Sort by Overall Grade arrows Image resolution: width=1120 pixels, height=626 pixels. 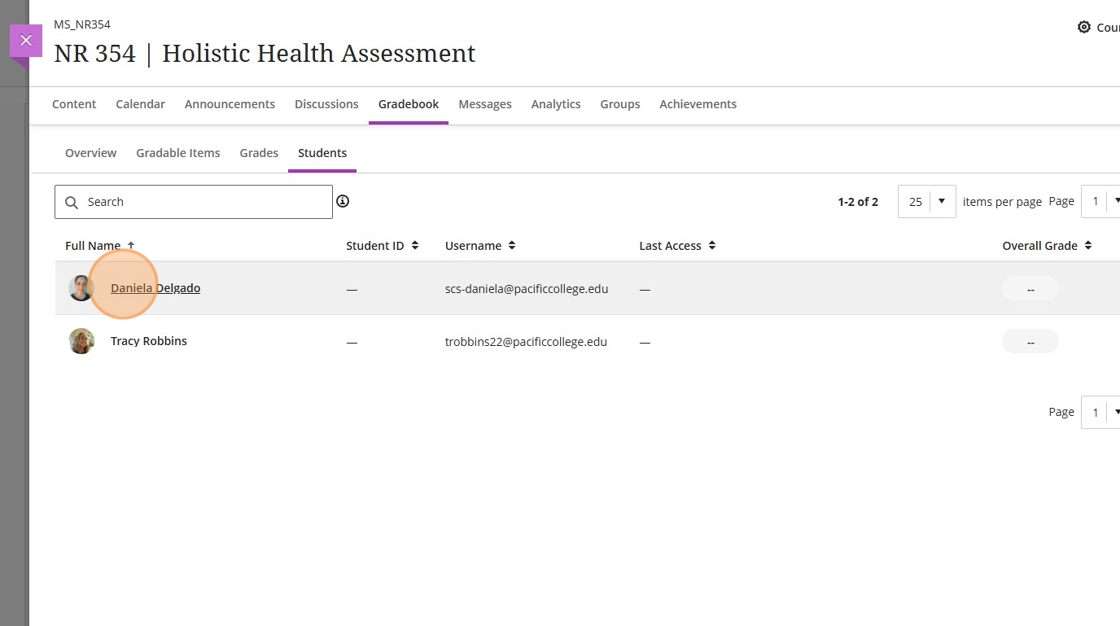pyautogui.click(x=1088, y=245)
